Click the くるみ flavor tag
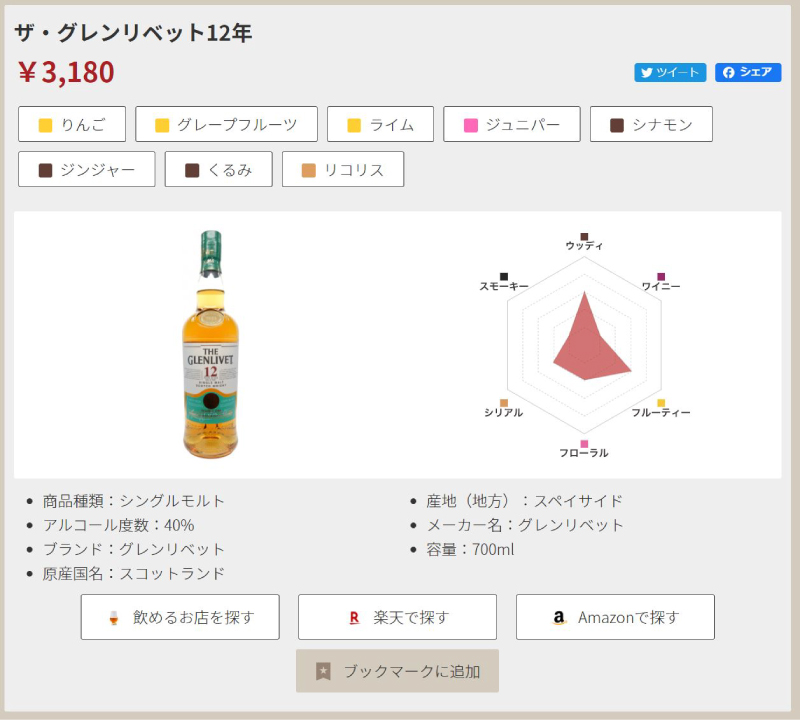This screenshot has height=720, width=800. pyautogui.click(x=218, y=169)
